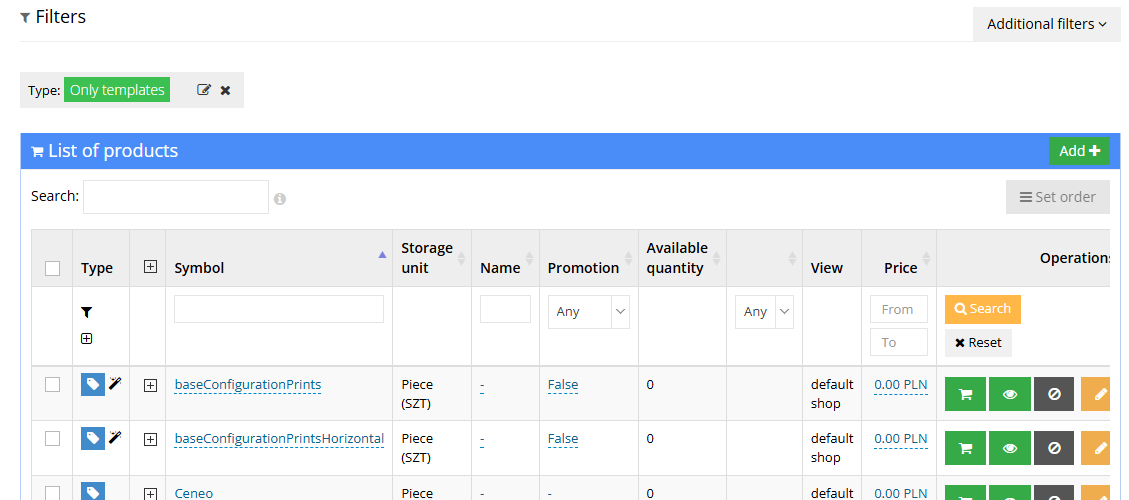
Task: Sort by Storage unit column
Action: [x=462, y=258]
